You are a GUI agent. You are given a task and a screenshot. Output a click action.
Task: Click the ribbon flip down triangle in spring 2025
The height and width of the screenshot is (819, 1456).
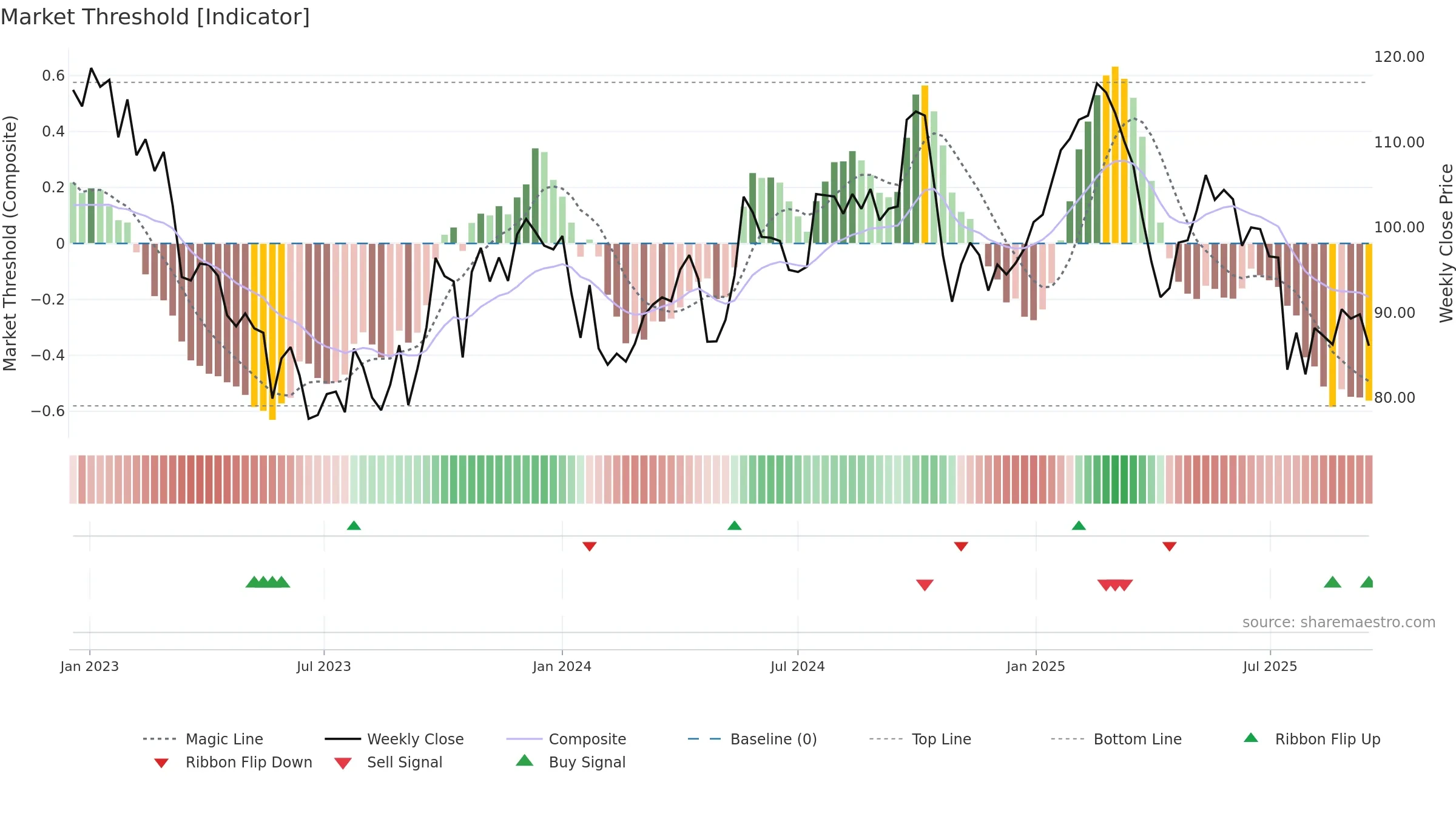pos(1170,546)
